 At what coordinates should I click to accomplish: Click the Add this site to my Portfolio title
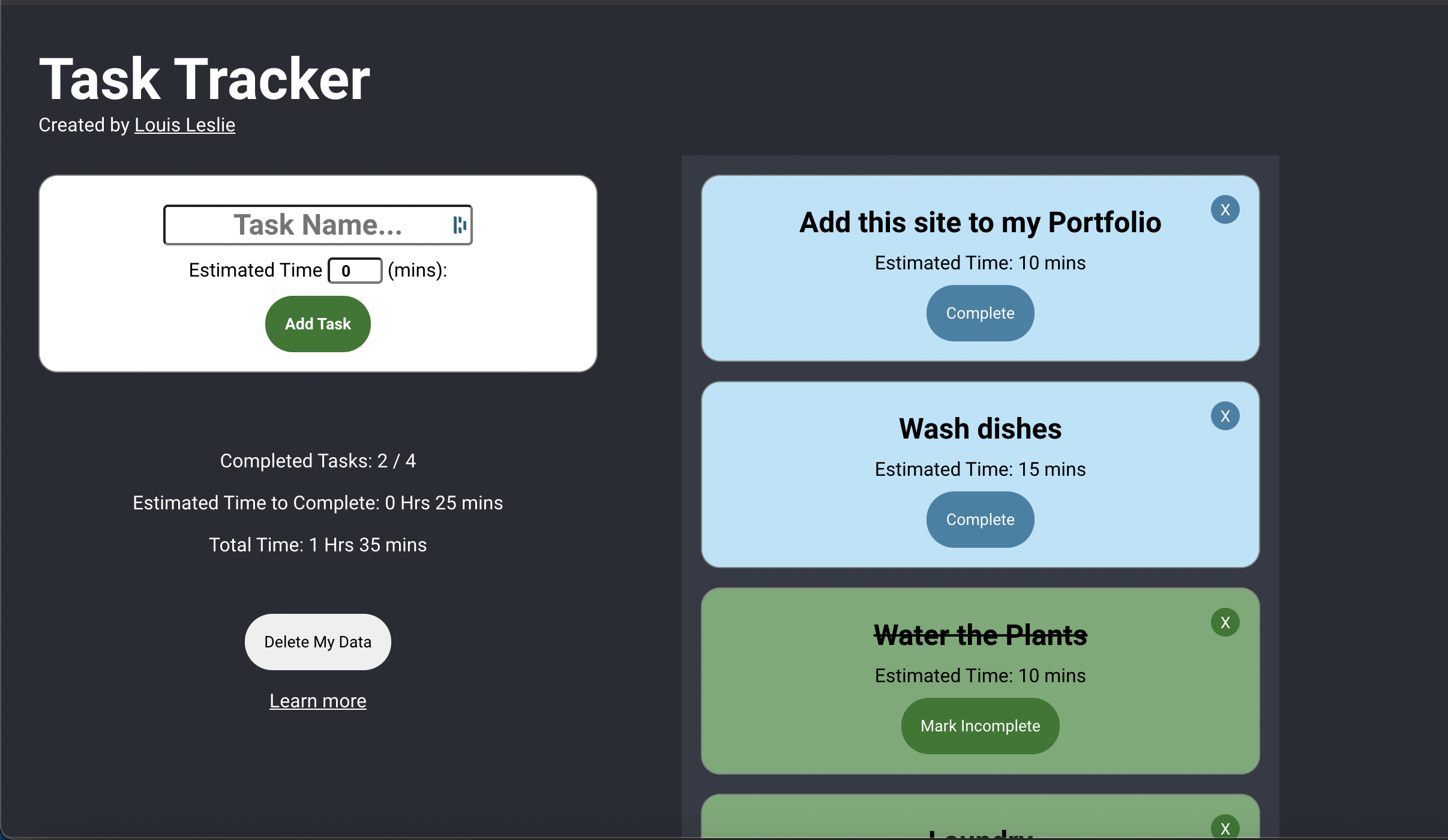coord(980,223)
